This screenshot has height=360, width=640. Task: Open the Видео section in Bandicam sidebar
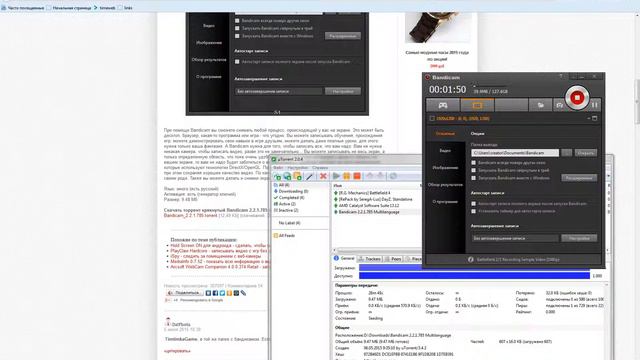pyautogui.click(x=445, y=151)
